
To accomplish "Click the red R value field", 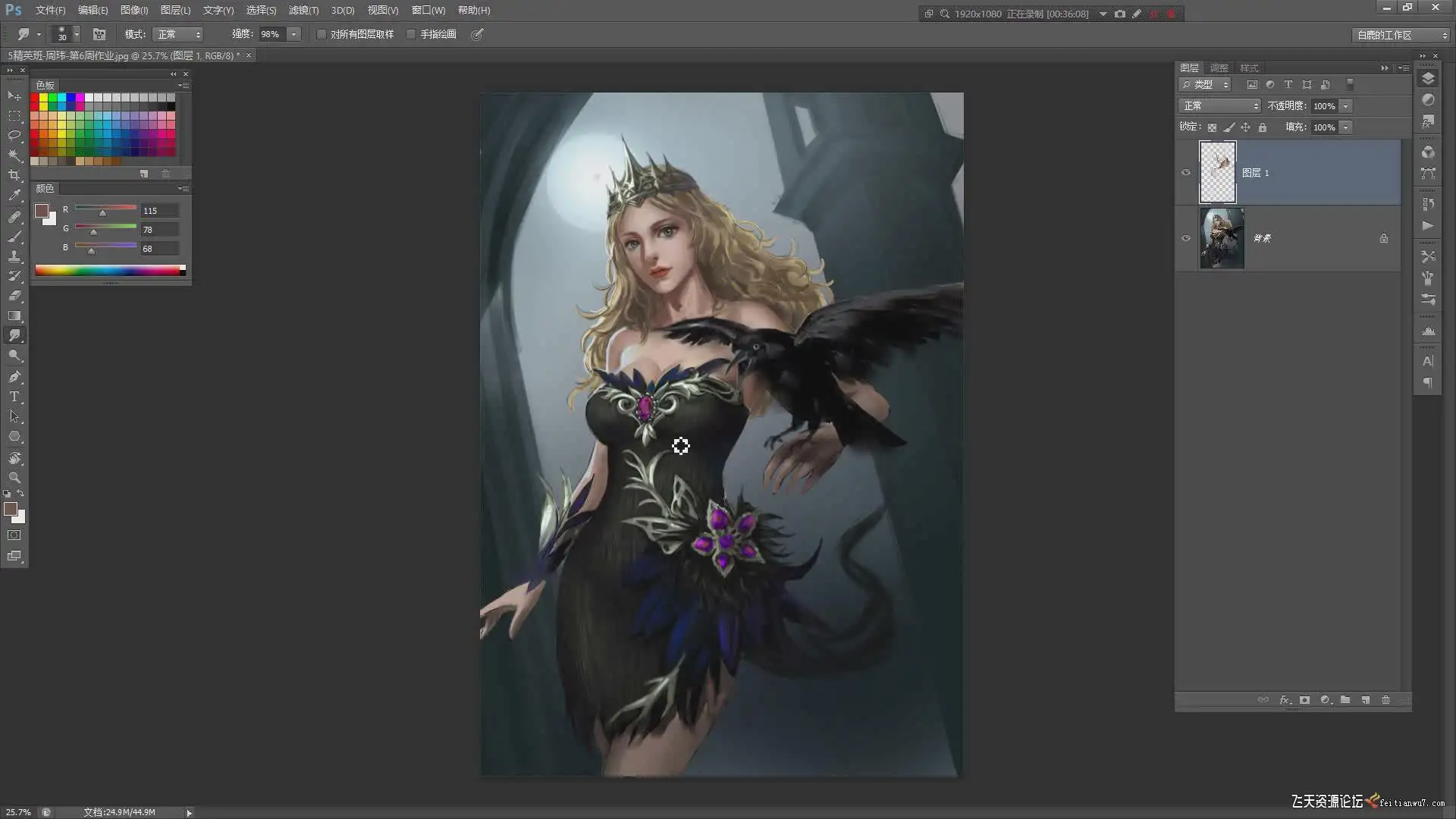I will [159, 211].
